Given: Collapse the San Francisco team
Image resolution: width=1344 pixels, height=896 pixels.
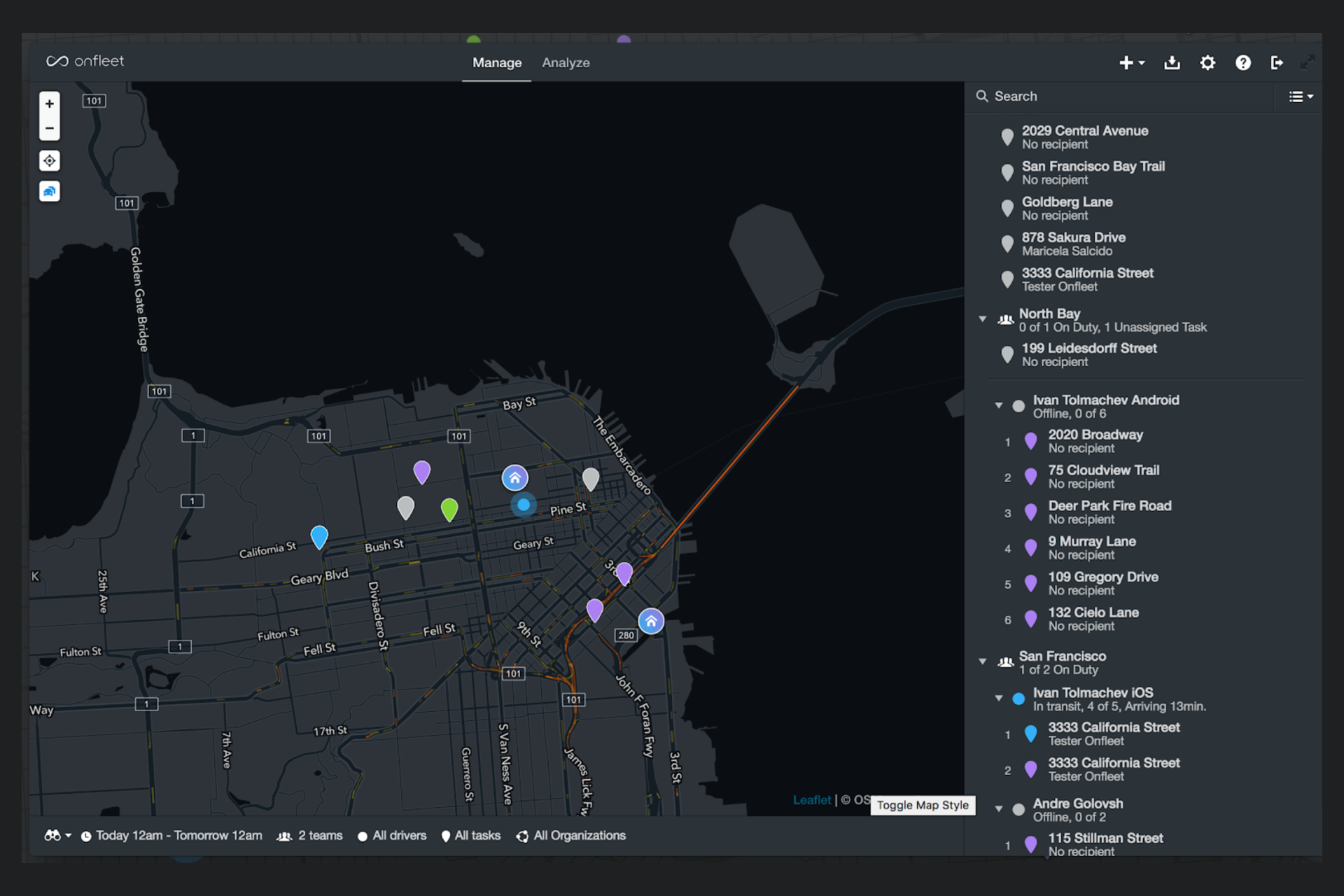Looking at the screenshot, I should point(983,661).
